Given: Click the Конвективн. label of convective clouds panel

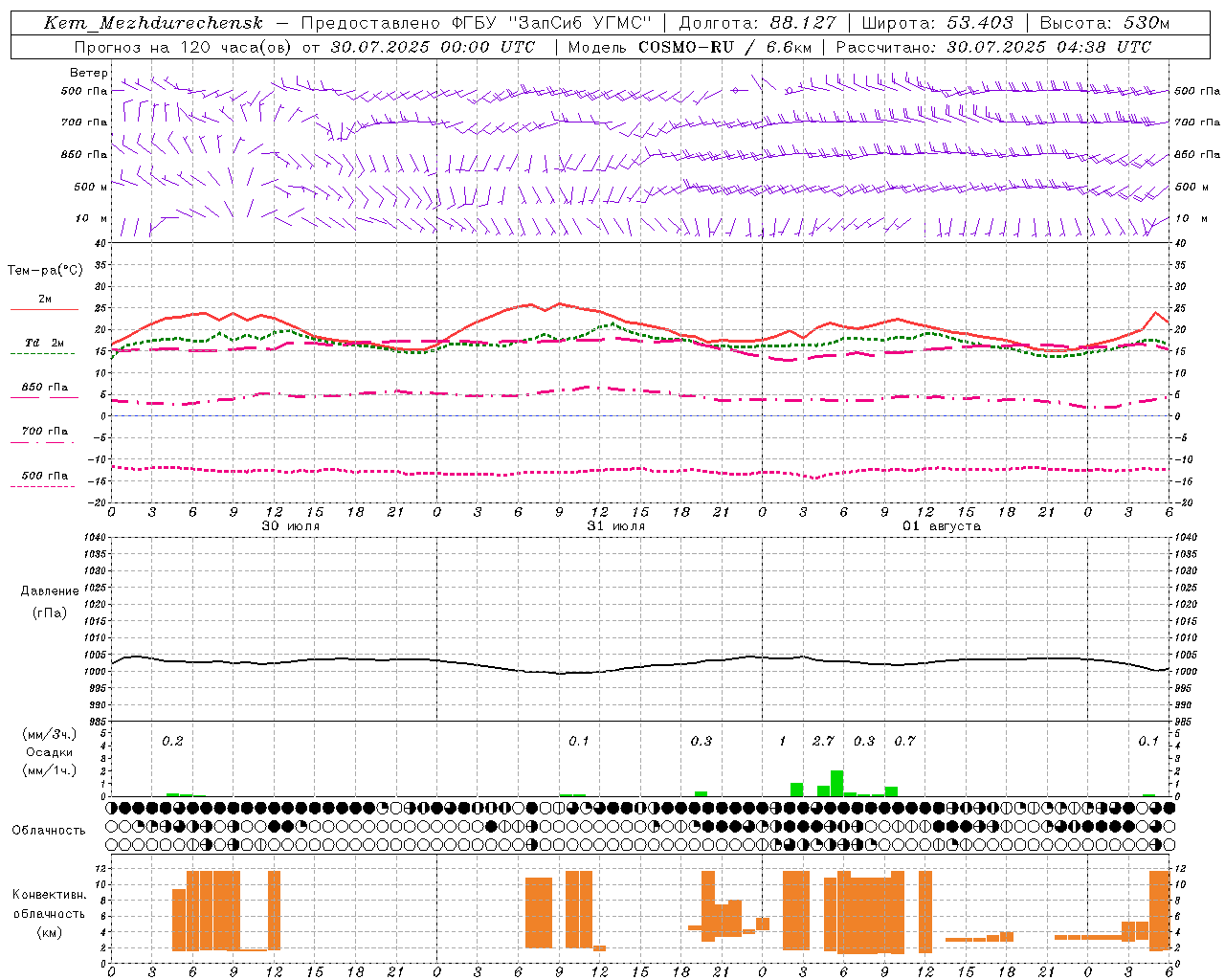Looking at the screenshot, I should [x=50, y=895].
